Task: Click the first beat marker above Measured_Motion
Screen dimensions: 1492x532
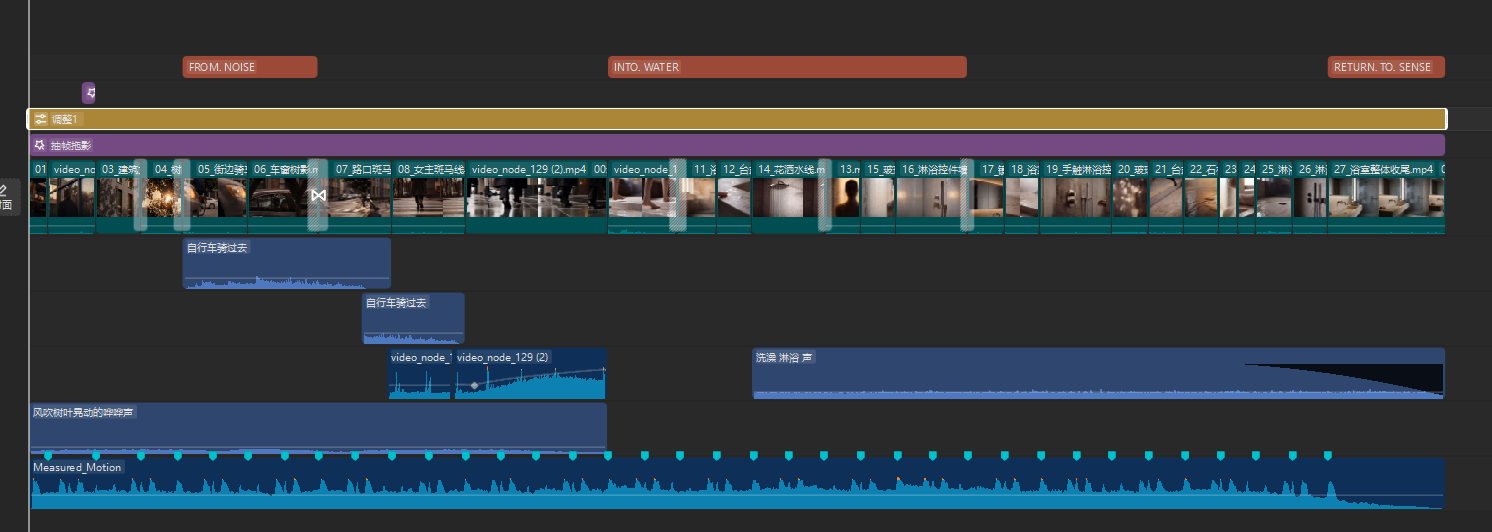Action: pos(48,456)
